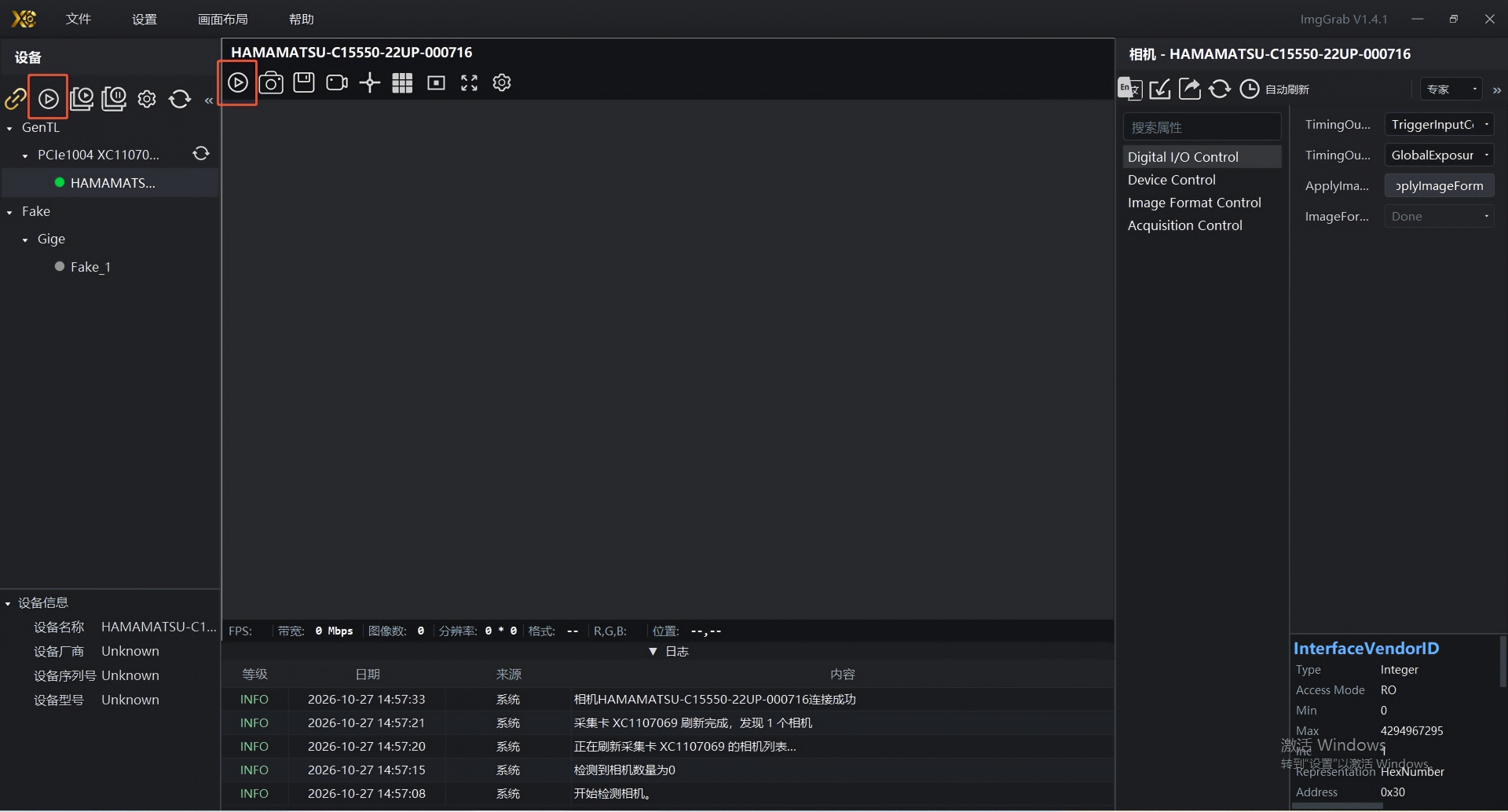Click the export parameters icon
The image size is (1508, 812).
pos(1190,89)
